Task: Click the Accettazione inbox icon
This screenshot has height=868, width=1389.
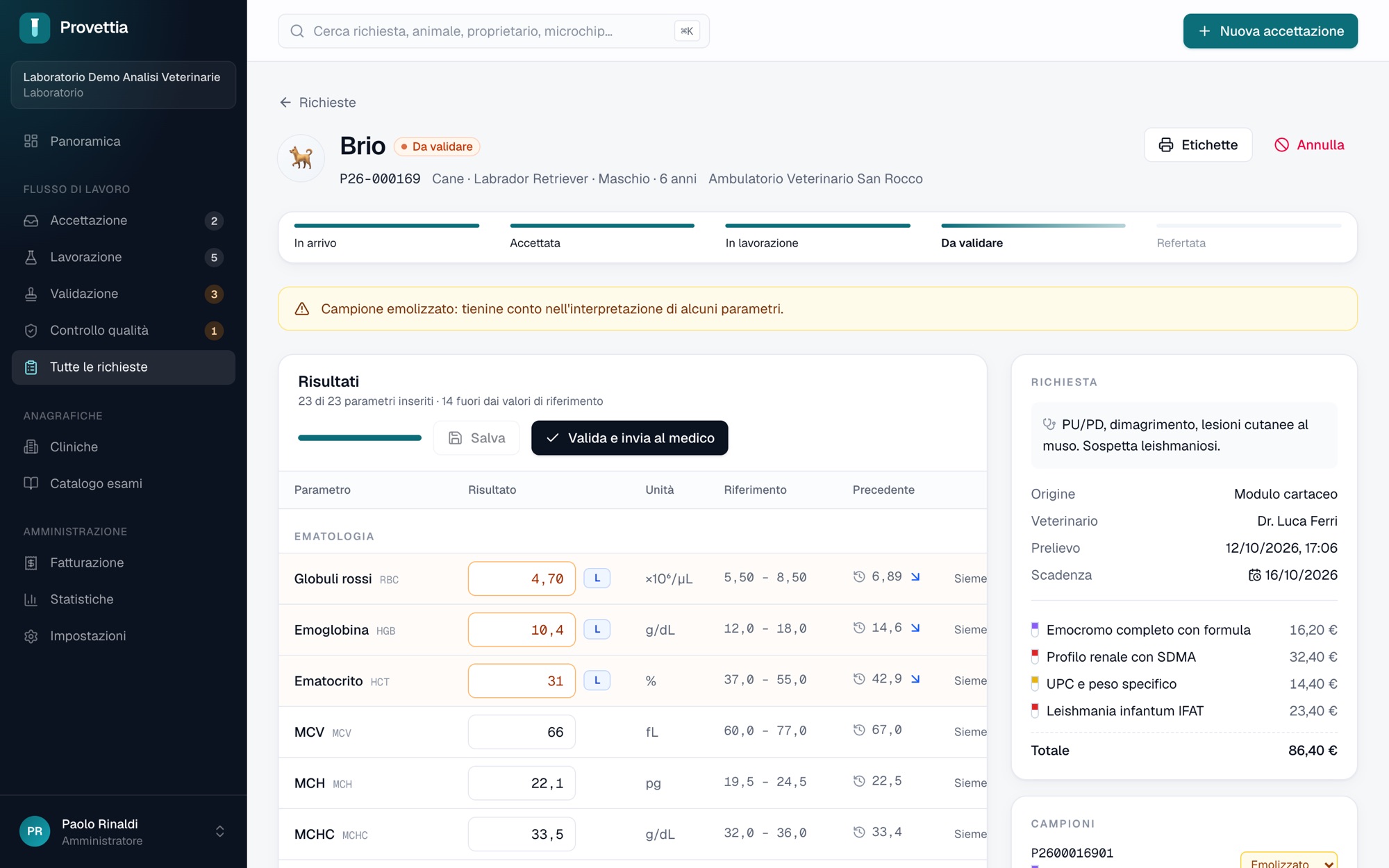Action: pos(31,220)
